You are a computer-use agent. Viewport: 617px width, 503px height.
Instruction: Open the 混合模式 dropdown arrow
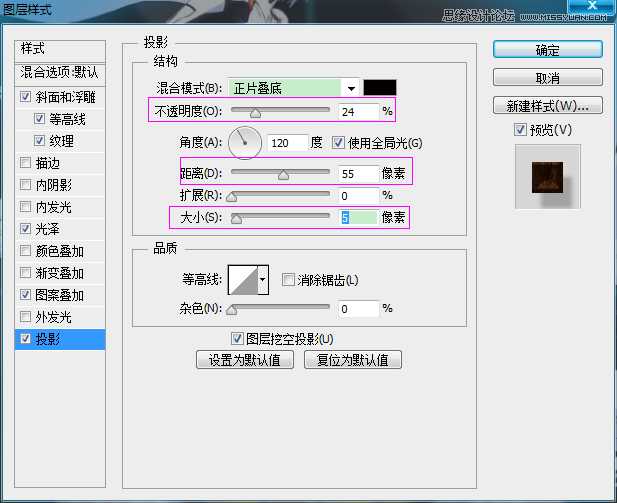click(351, 88)
